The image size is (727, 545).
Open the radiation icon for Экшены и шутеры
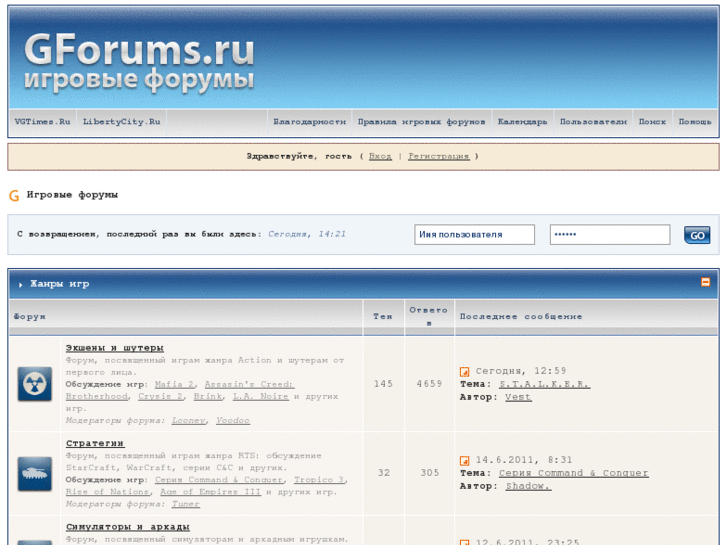[x=35, y=384]
